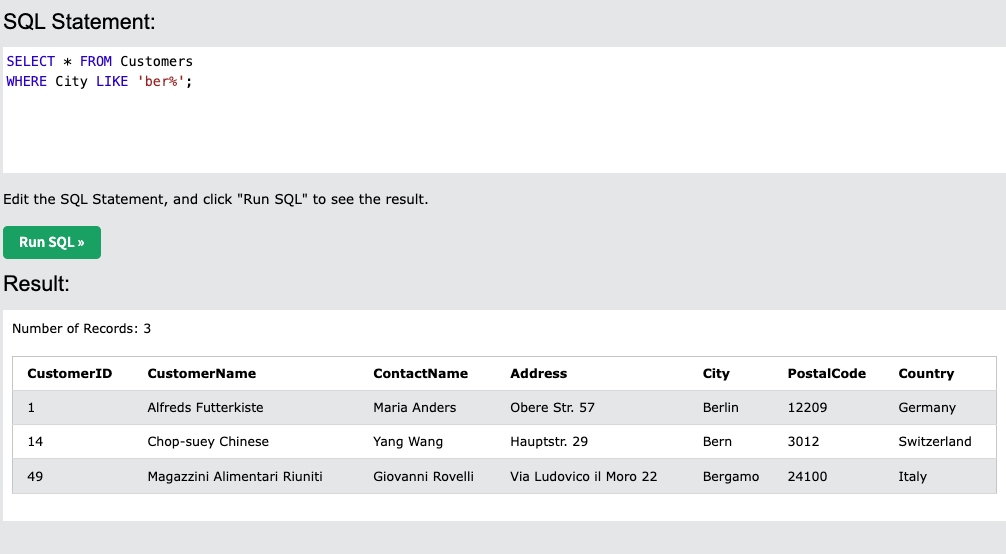Click the address Hauptstr. 29
1006x554 pixels.
549,442
